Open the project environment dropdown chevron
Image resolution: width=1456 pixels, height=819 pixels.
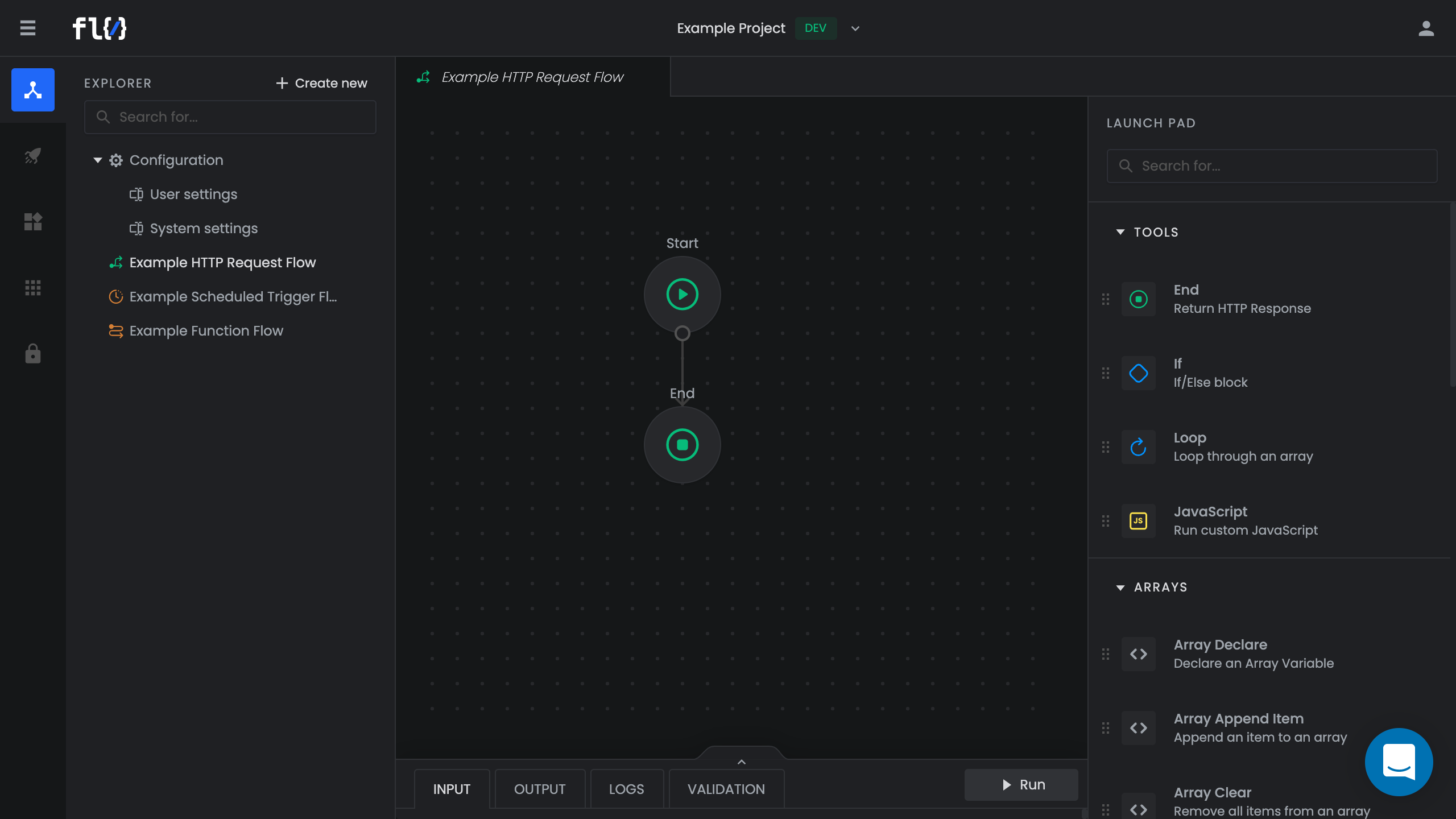[855, 28]
